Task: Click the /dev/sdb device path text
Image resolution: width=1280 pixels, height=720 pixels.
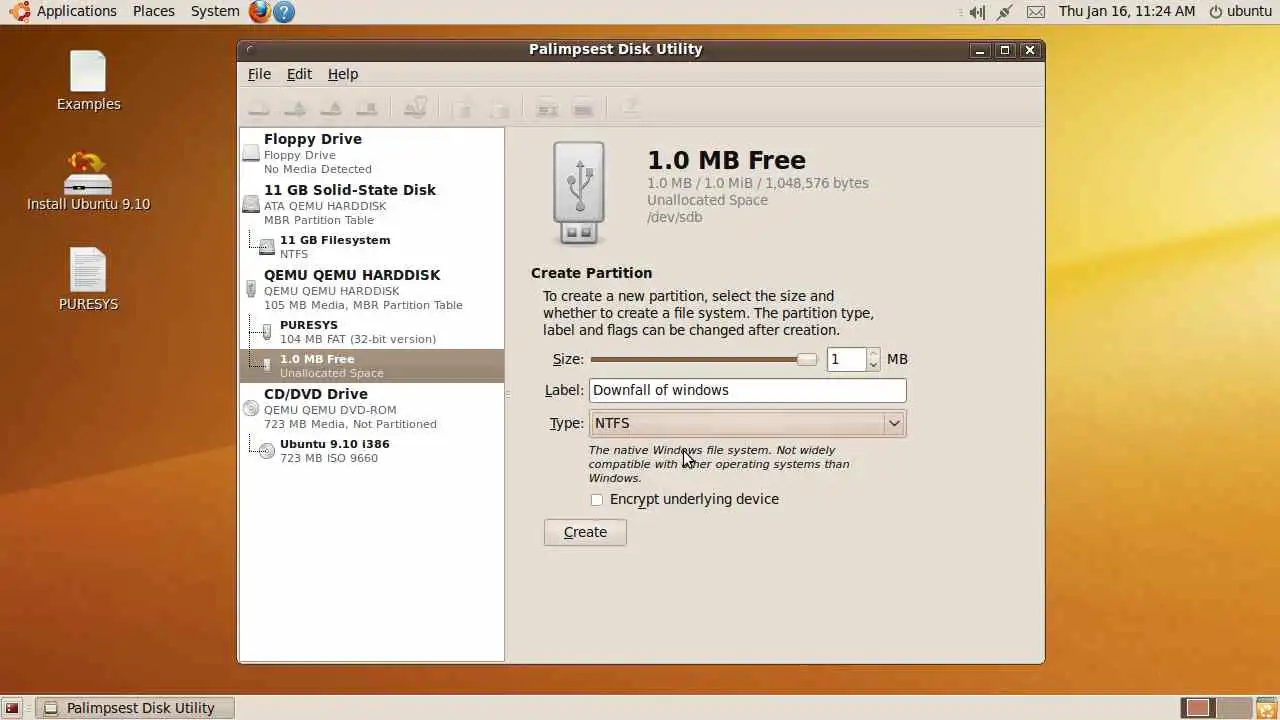Action: pyautogui.click(x=675, y=217)
